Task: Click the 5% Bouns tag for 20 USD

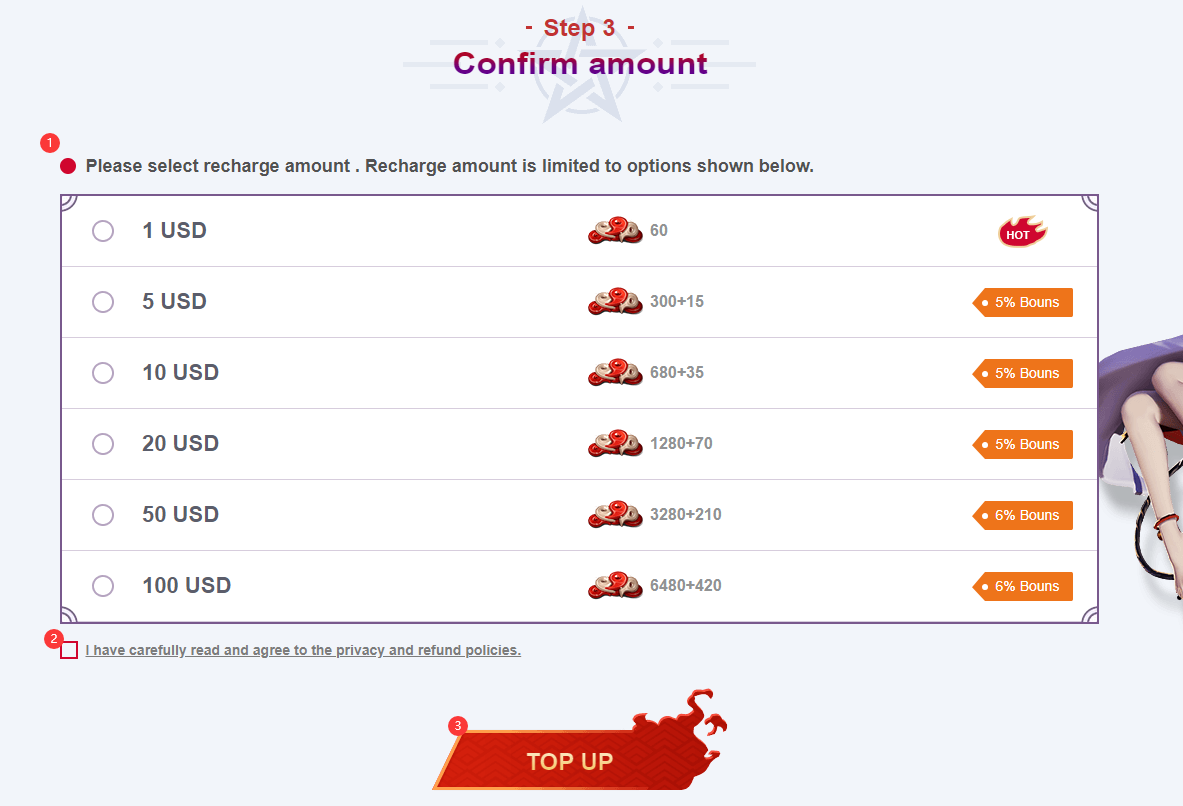Action: click(x=1022, y=444)
